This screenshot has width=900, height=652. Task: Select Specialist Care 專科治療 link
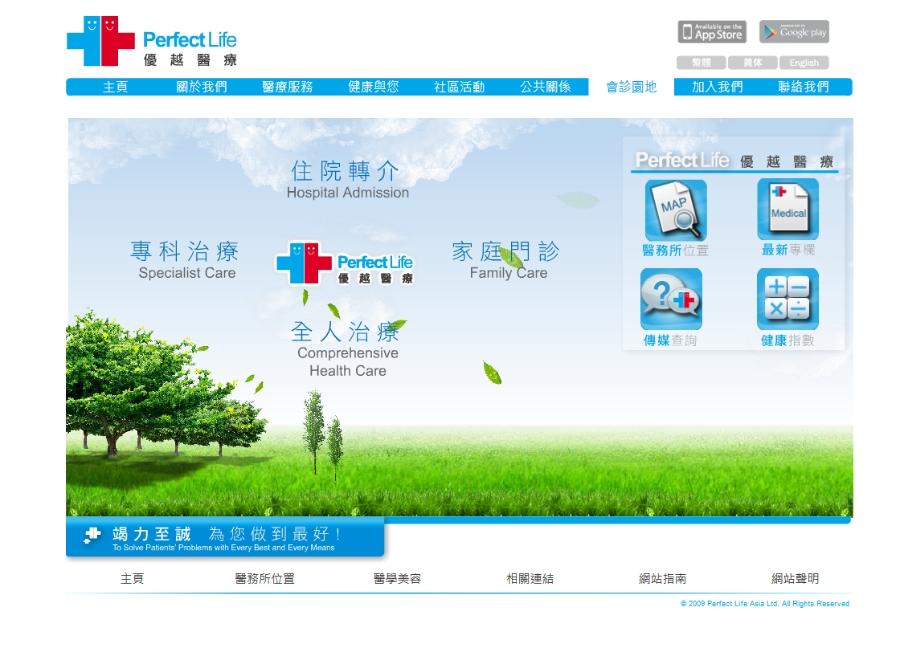185,260
